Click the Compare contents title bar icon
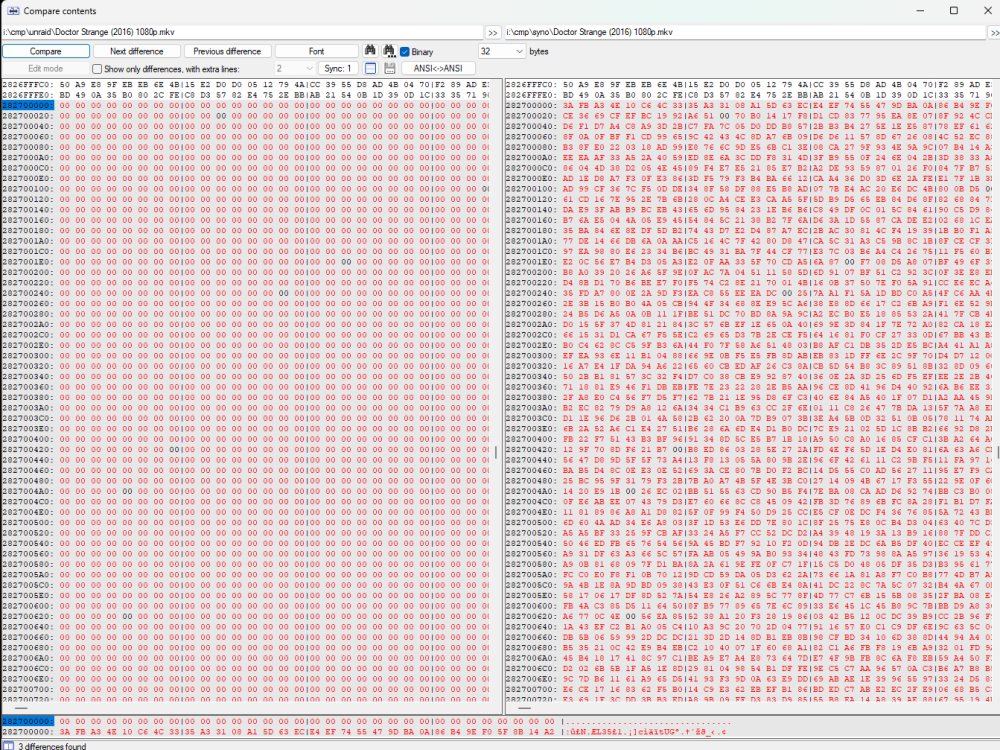This screenshot has width=1000, height=750. tap(12, 11)
